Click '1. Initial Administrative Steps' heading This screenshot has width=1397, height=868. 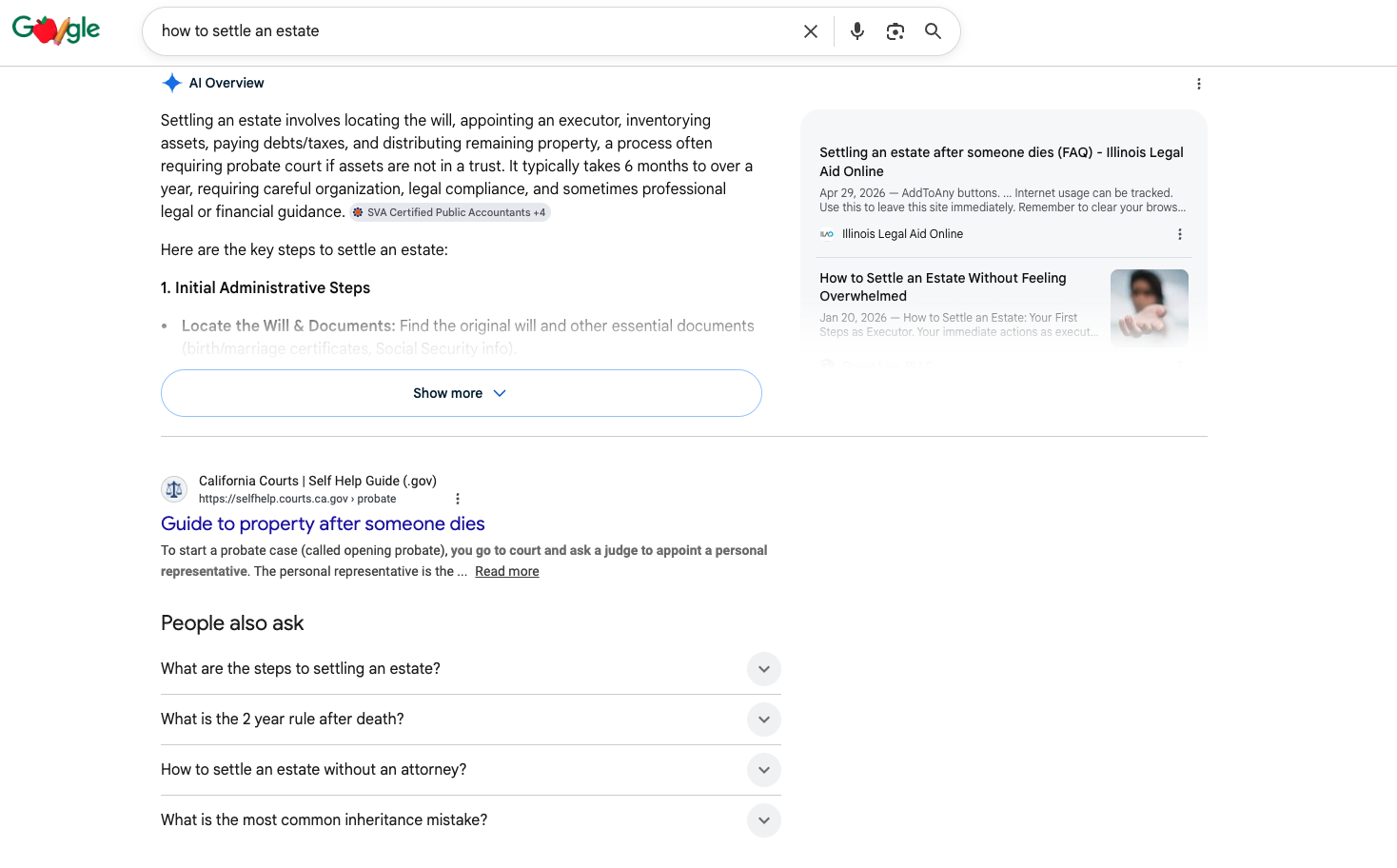[x=266, y=287]
